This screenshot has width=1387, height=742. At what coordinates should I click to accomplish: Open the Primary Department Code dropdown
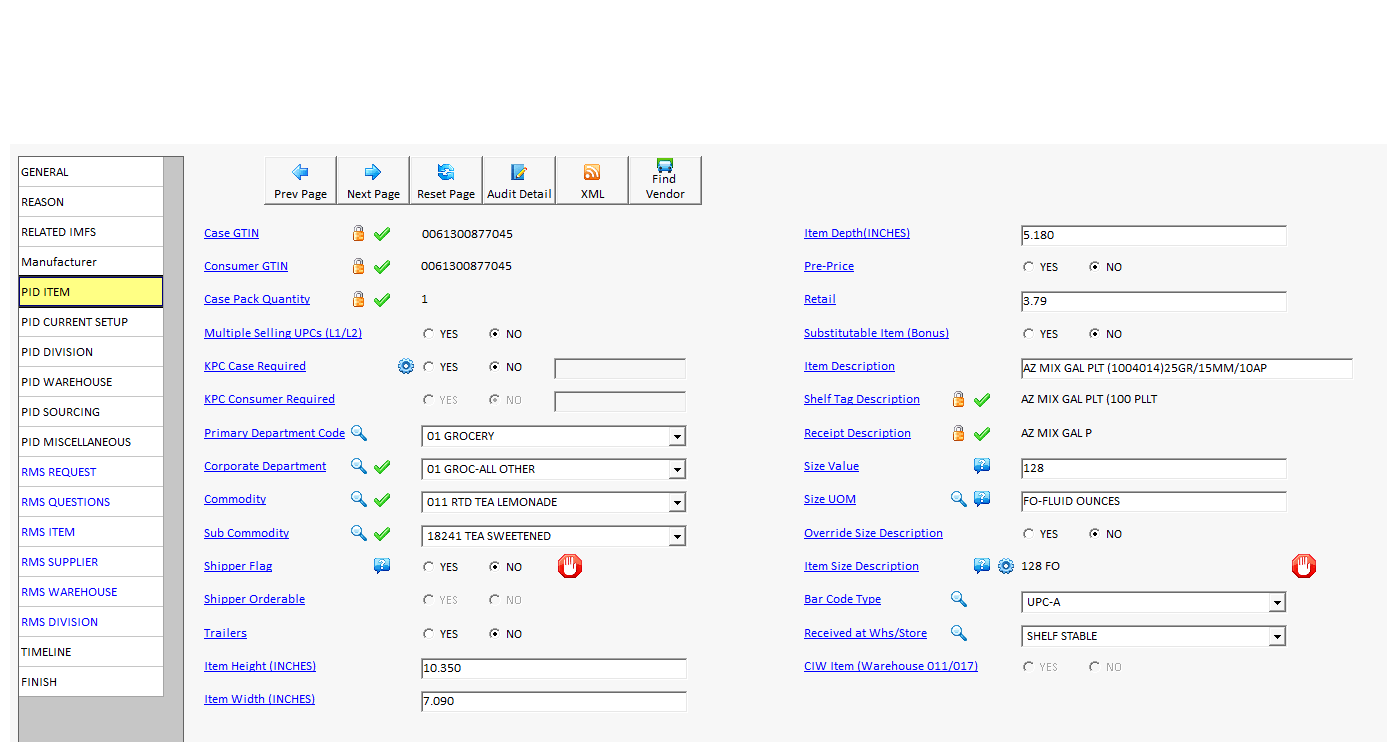[x=677, y=436]
